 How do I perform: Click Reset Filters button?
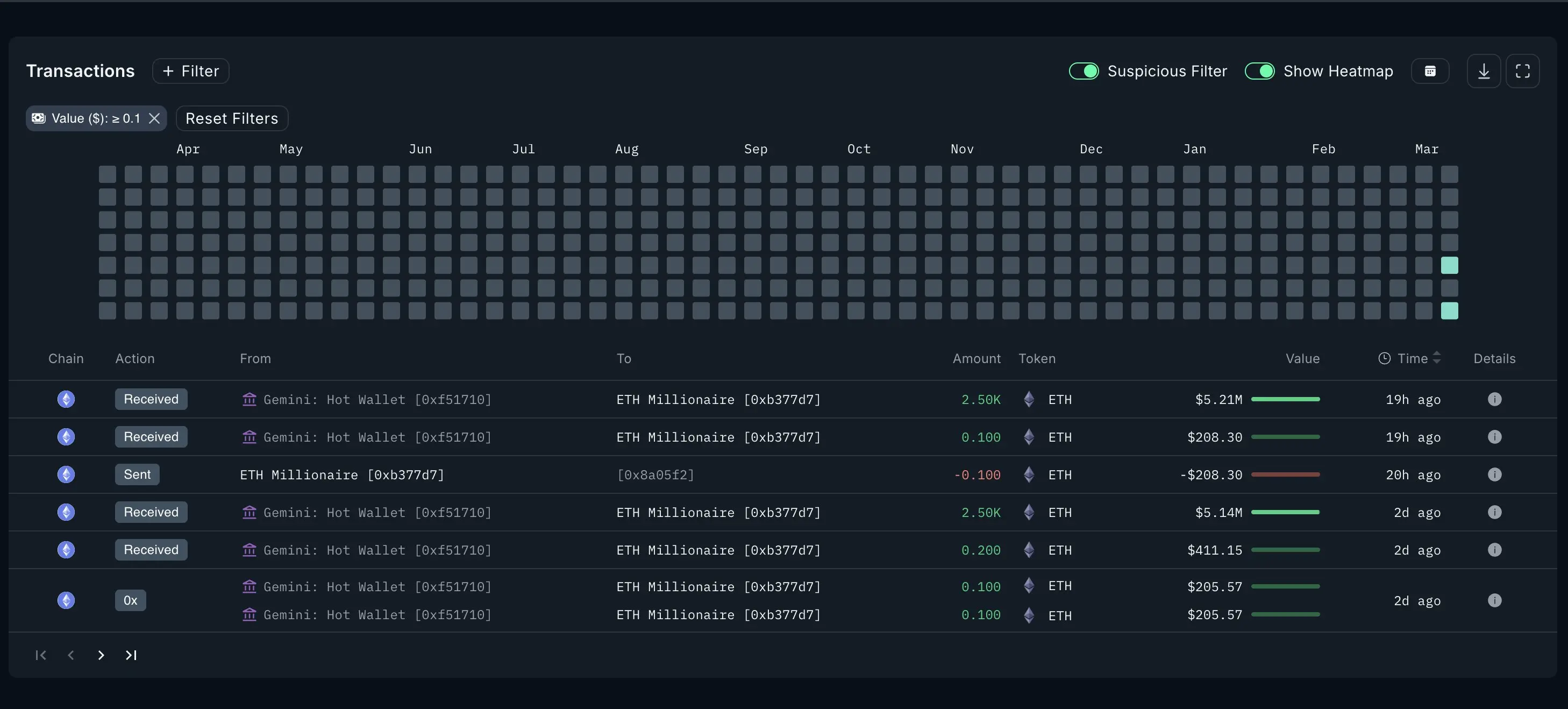[231, 118]
